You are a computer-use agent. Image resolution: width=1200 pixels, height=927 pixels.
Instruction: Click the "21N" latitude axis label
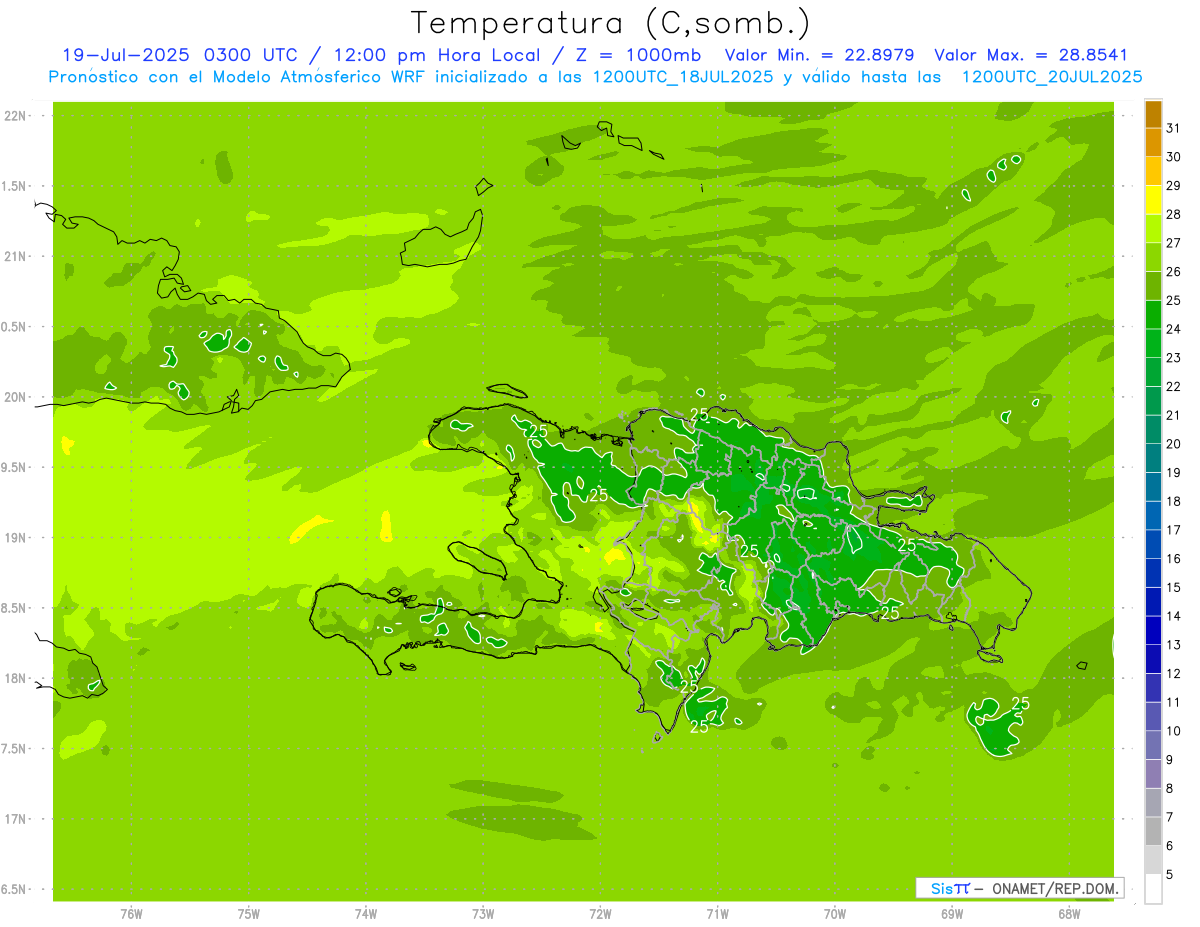point(16,256)
